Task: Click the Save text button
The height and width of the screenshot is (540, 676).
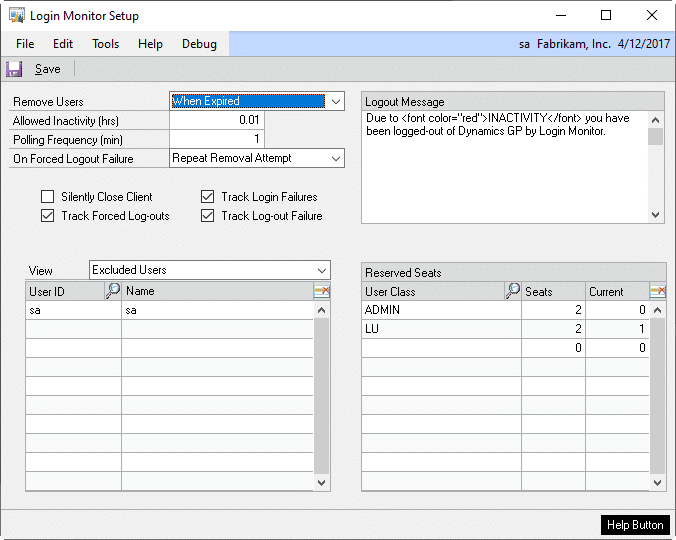Action: (x=47, y=69)
